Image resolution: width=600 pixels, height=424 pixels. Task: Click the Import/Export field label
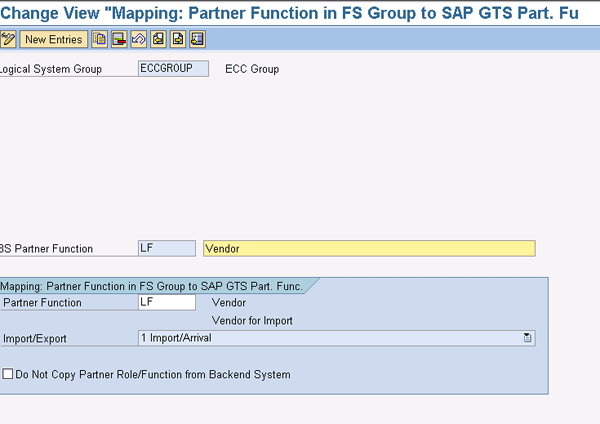(x=34, y=339)
